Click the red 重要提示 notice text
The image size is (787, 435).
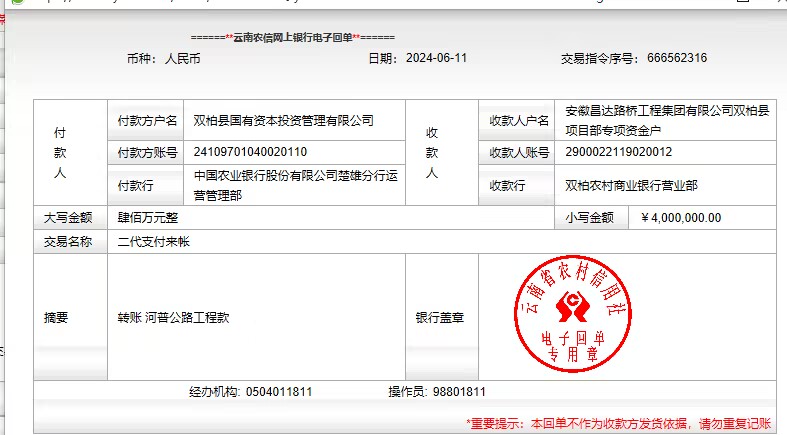[x=620, y=423]
